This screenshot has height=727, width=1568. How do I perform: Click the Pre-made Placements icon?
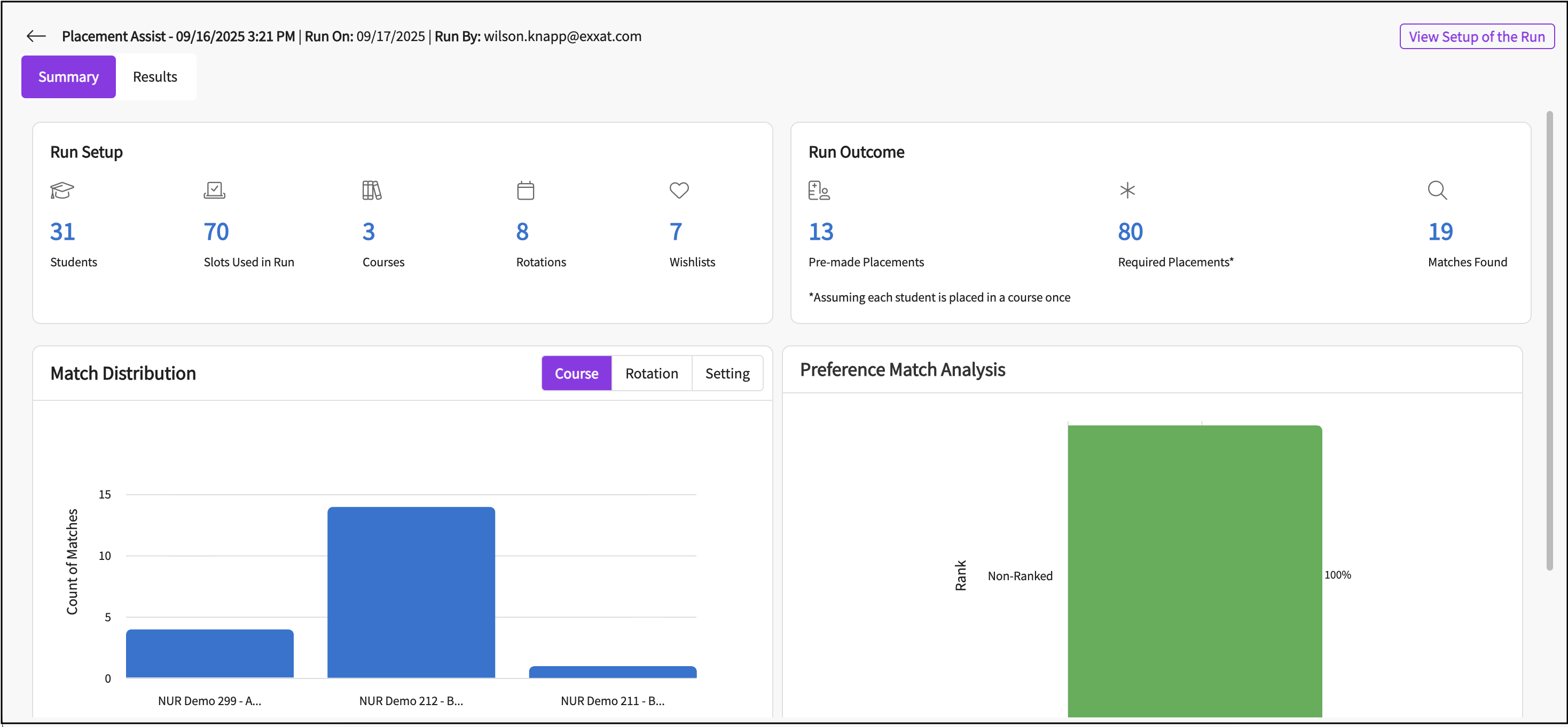point(819,191)
